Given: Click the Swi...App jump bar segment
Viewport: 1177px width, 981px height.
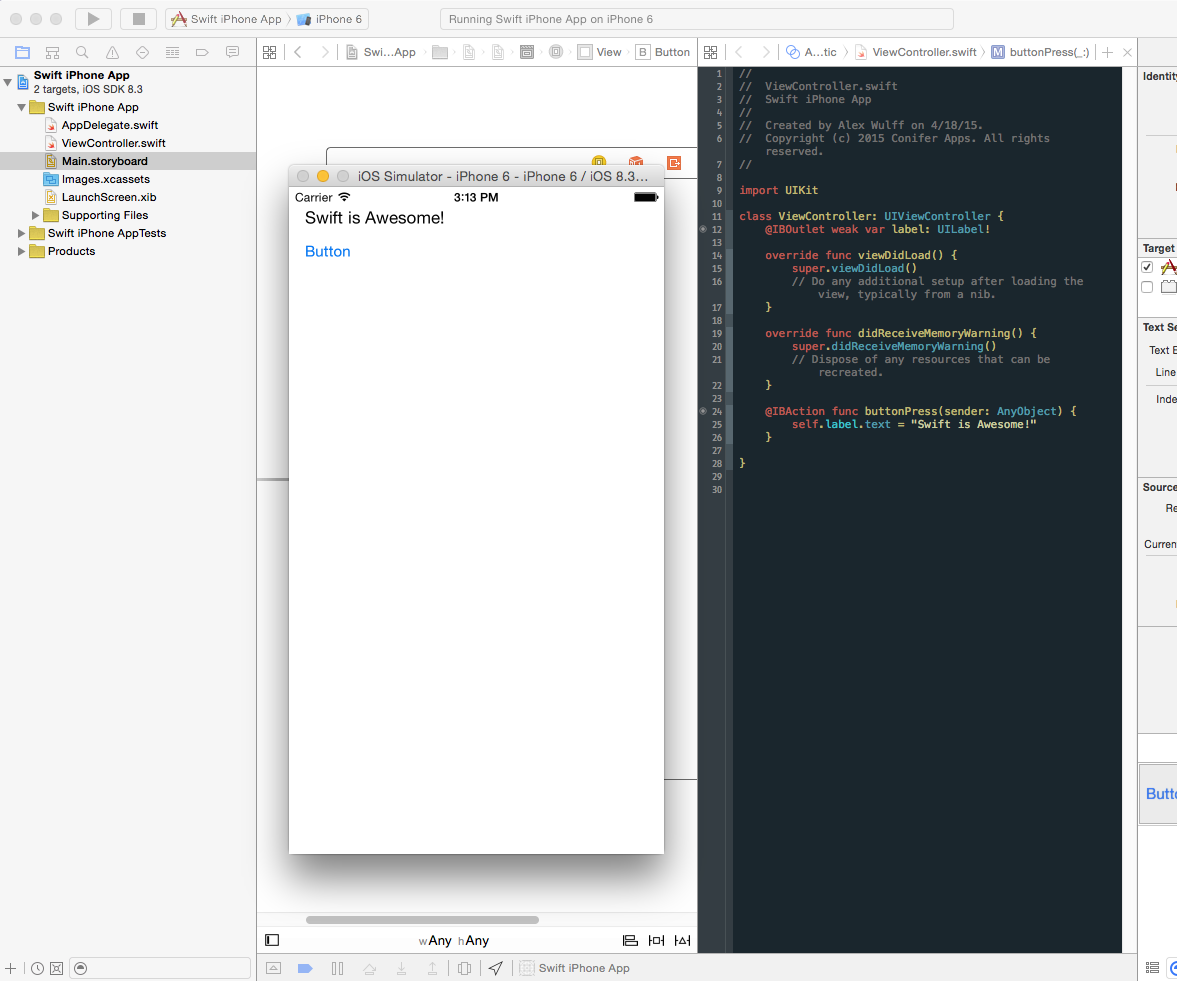Looking at the screenshot, I should coord(381,53).
